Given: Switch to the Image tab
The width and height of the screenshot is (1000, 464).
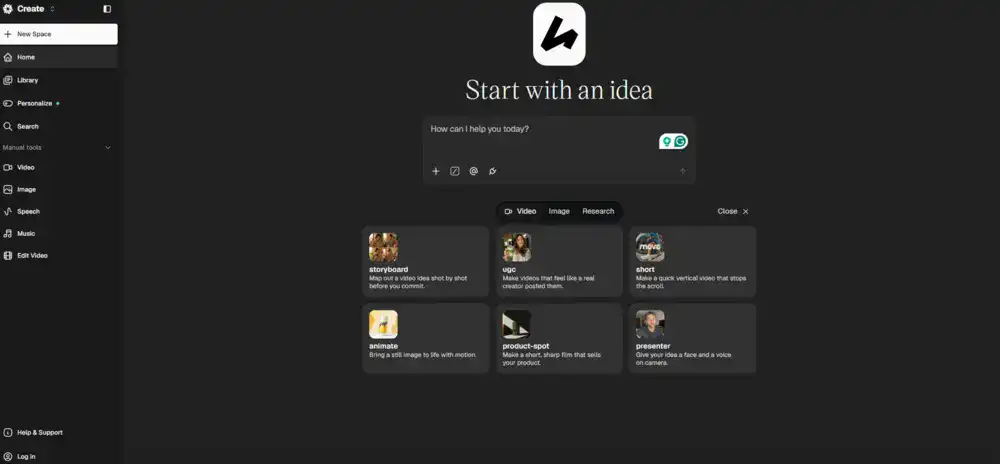Looking at the screenshot, I should pos(559,212).
